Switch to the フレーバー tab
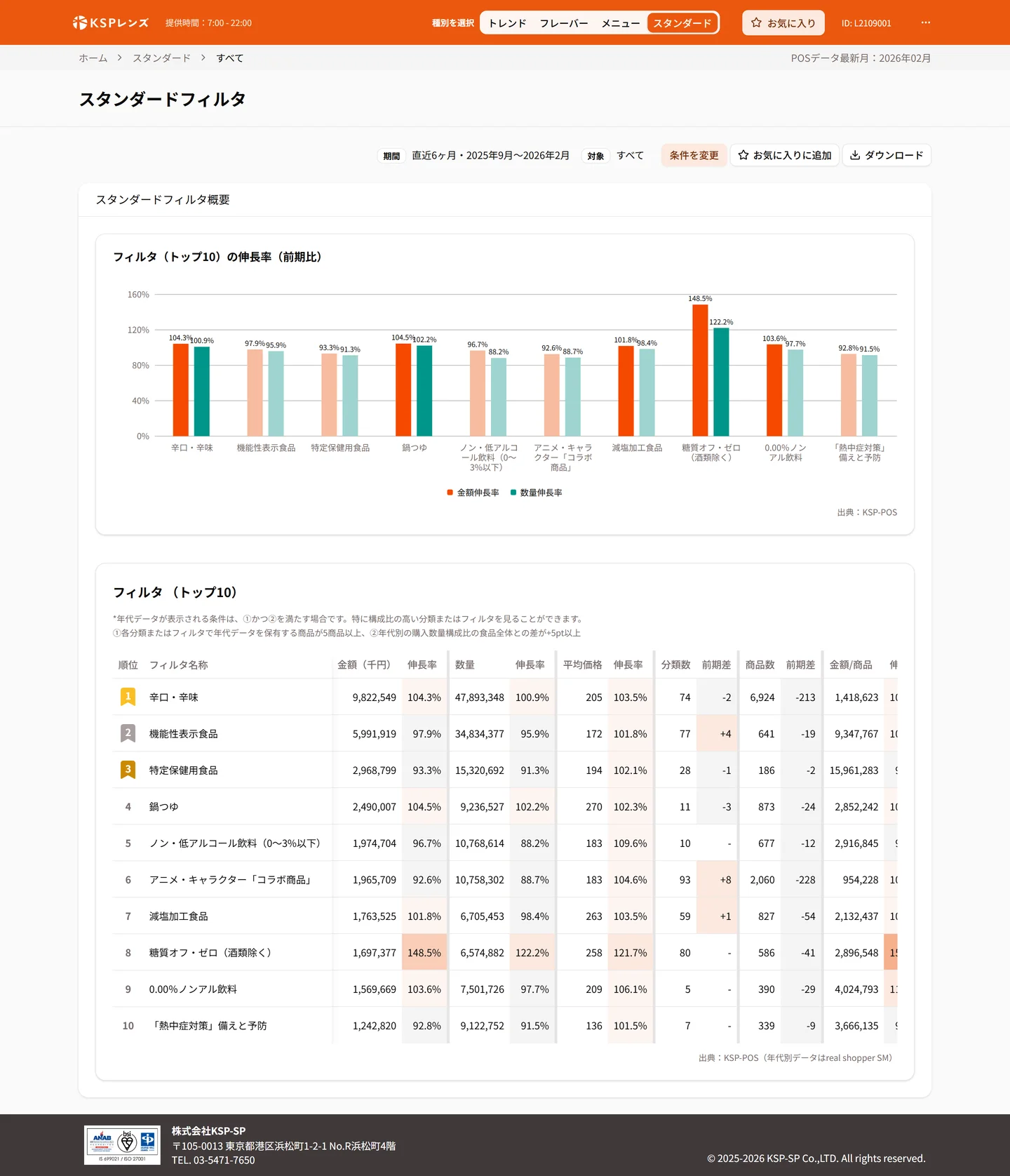 (563, 23)
